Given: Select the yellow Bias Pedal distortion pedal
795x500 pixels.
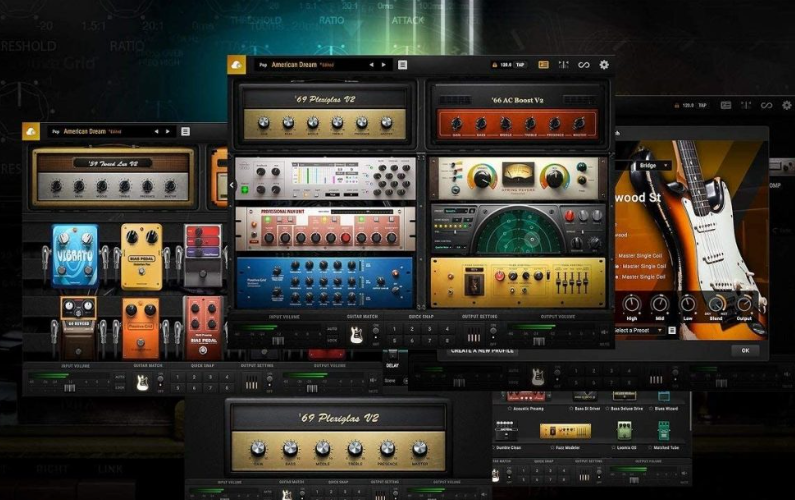Looking at the screenshot, I should point(141,256).
